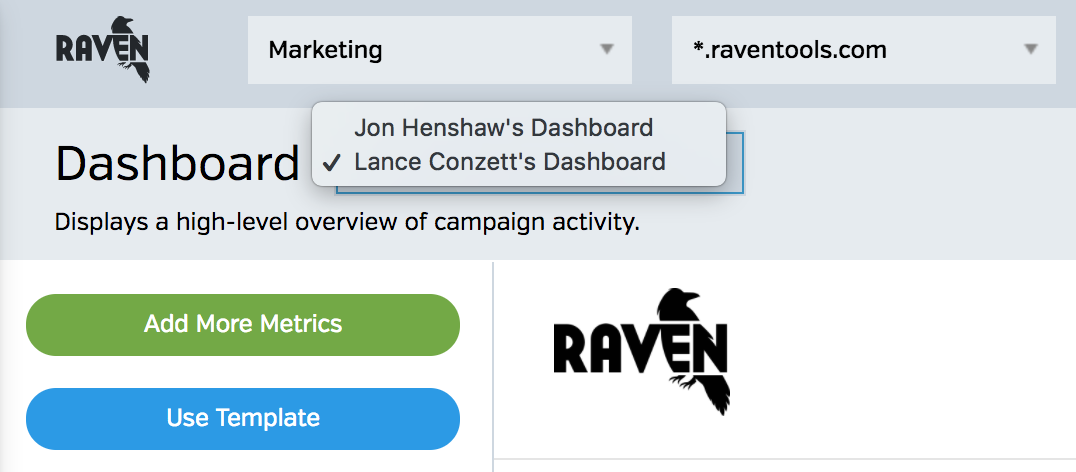Screen dimensions: 1076x472
Task: Click the blue Use Template button
Action: (x=243, y=418)
